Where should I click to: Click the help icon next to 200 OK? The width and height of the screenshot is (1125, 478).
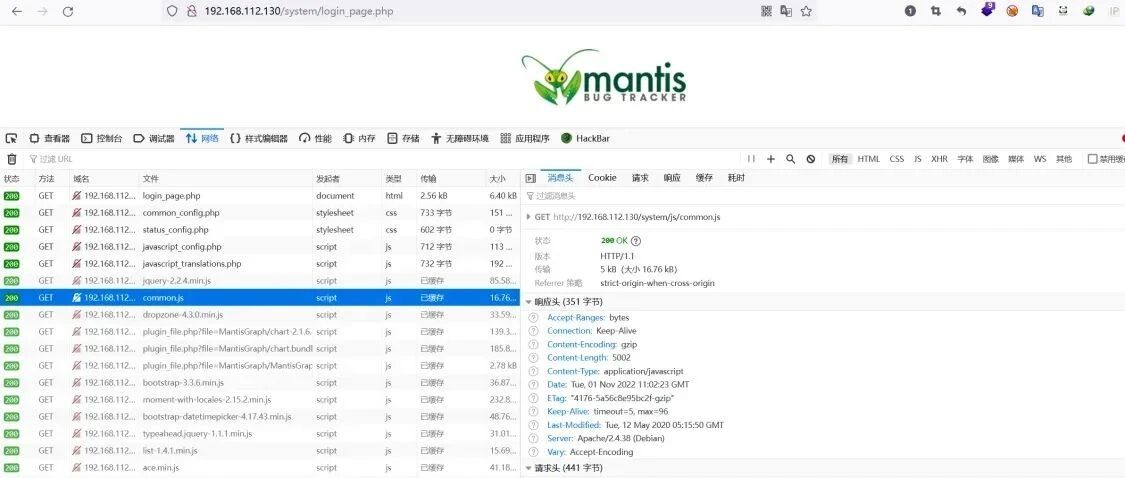[636, 241]
